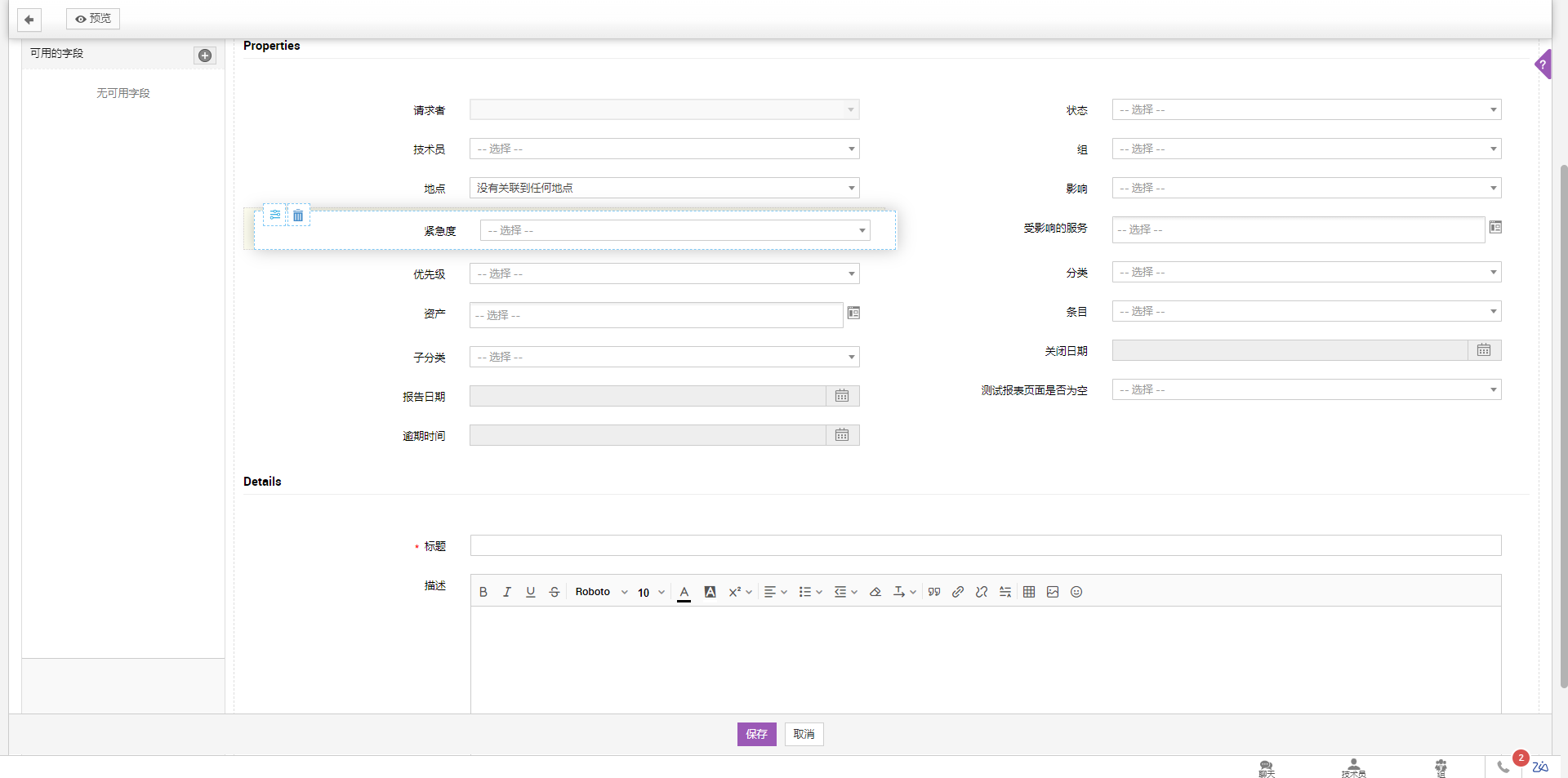
Task: Toggle italic formatting
Action: click(x=507, y=592)
